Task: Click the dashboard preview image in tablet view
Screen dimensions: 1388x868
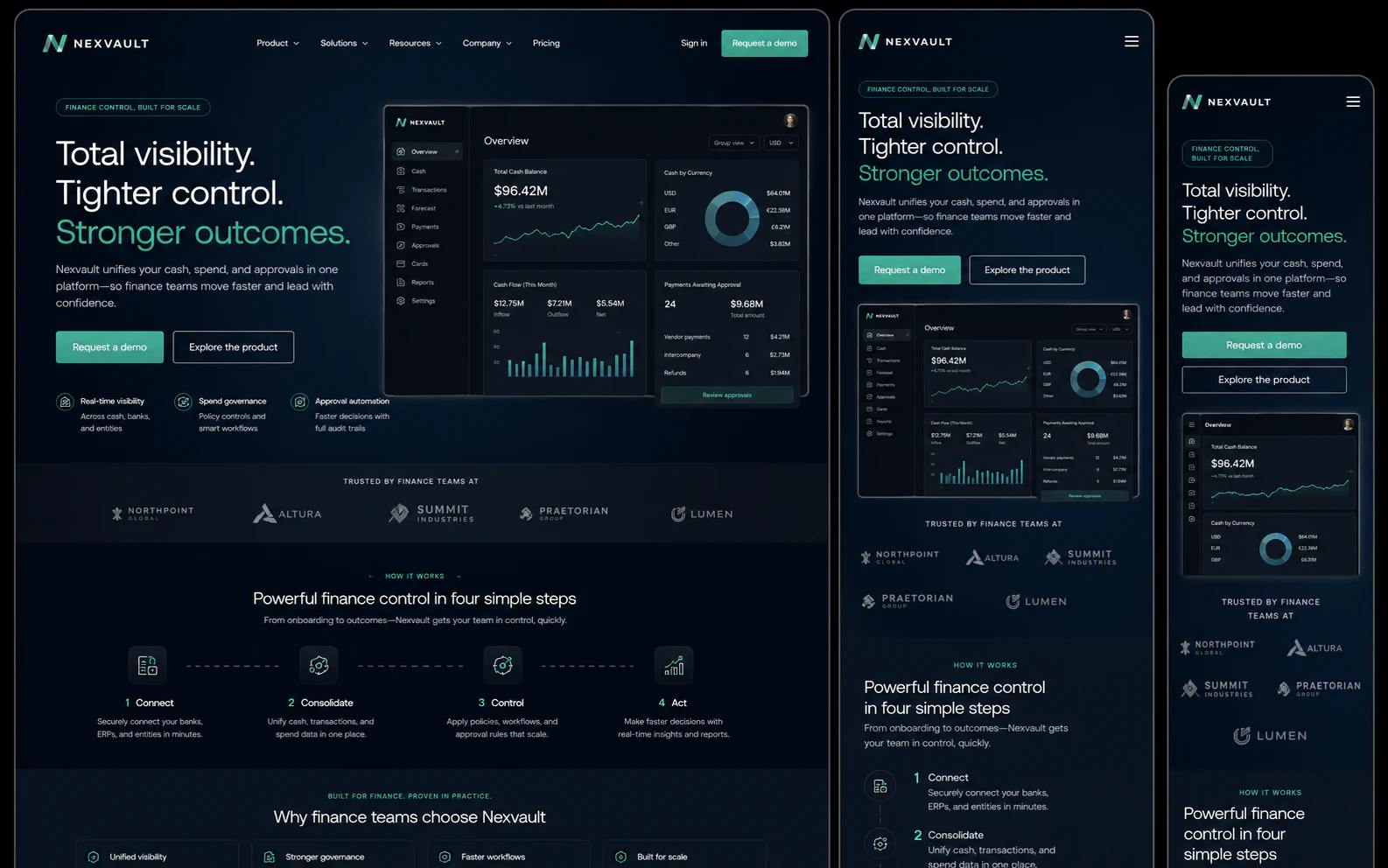Action: coord(998,402)
